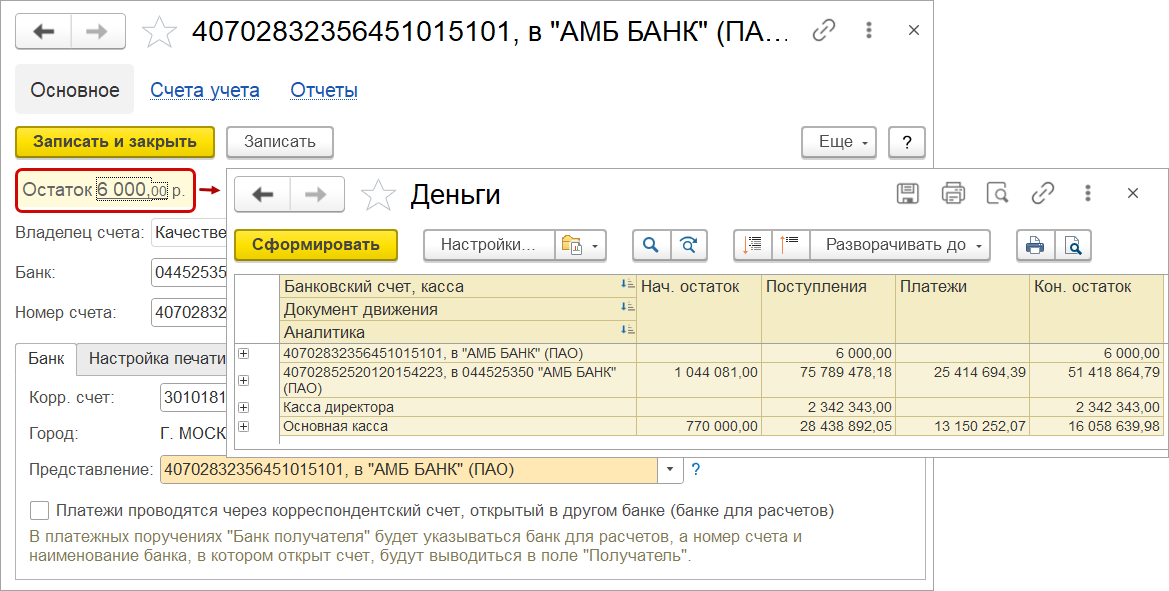1169x591 pixels.
Task: Select the Поступления column header
Action: (828, 309)
